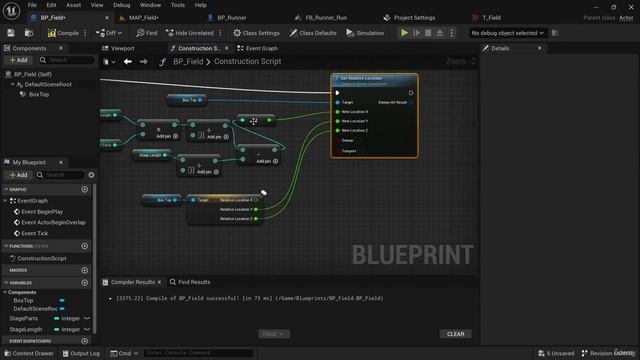Click the Browse to asset icon
The height and width of the screenshot is (360, 640).
[x=29, y=33]
